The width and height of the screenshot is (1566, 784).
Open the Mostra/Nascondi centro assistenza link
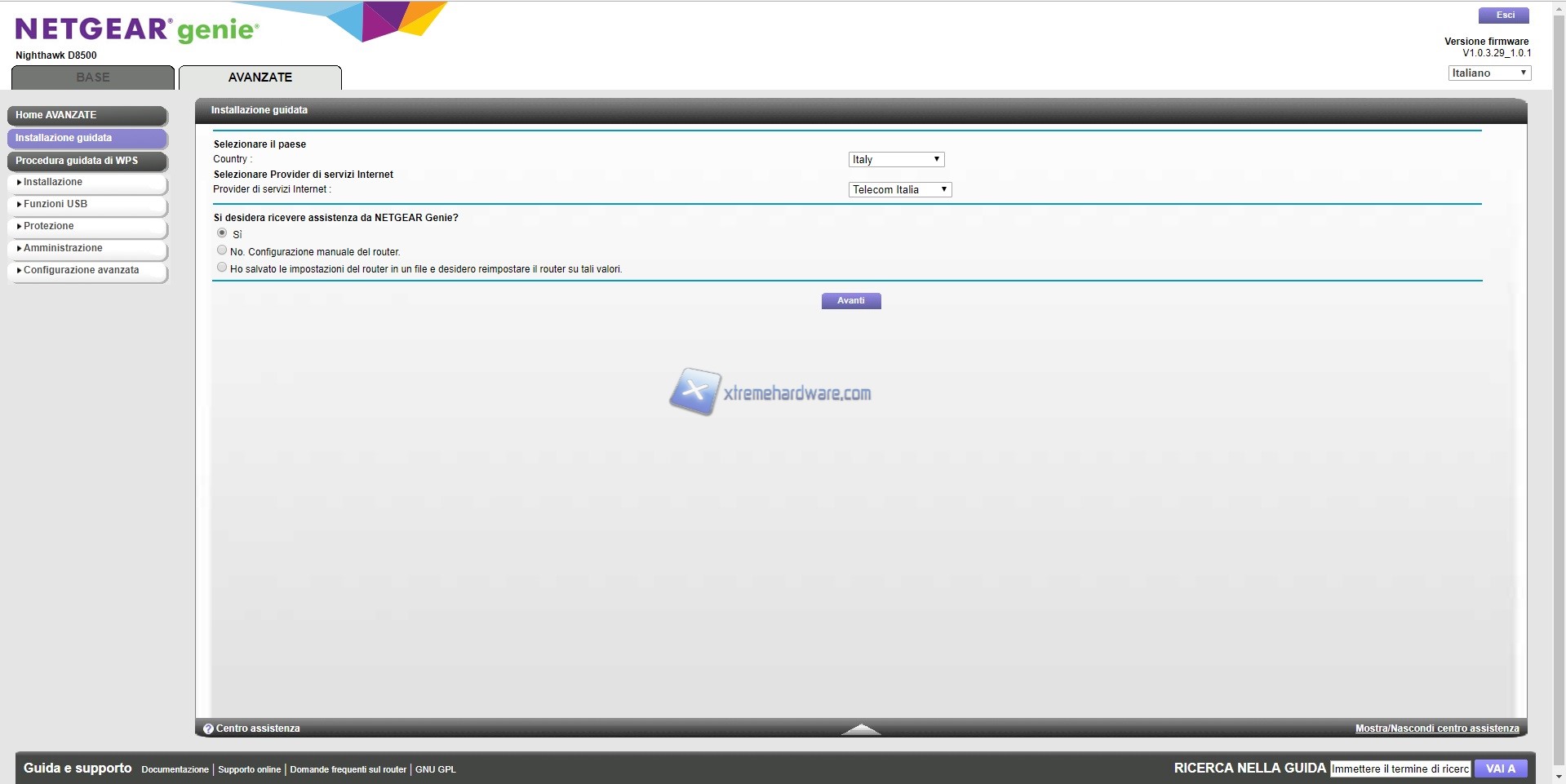pyautogui.click(x=1436, y=729)
